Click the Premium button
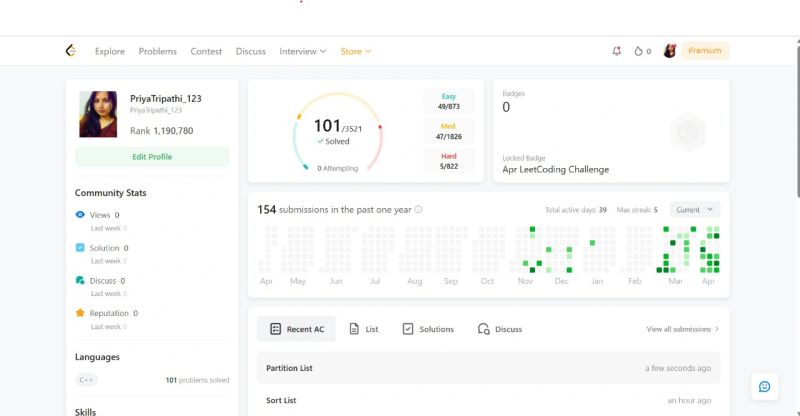800x416 pixels. click(x=705, y=51)
